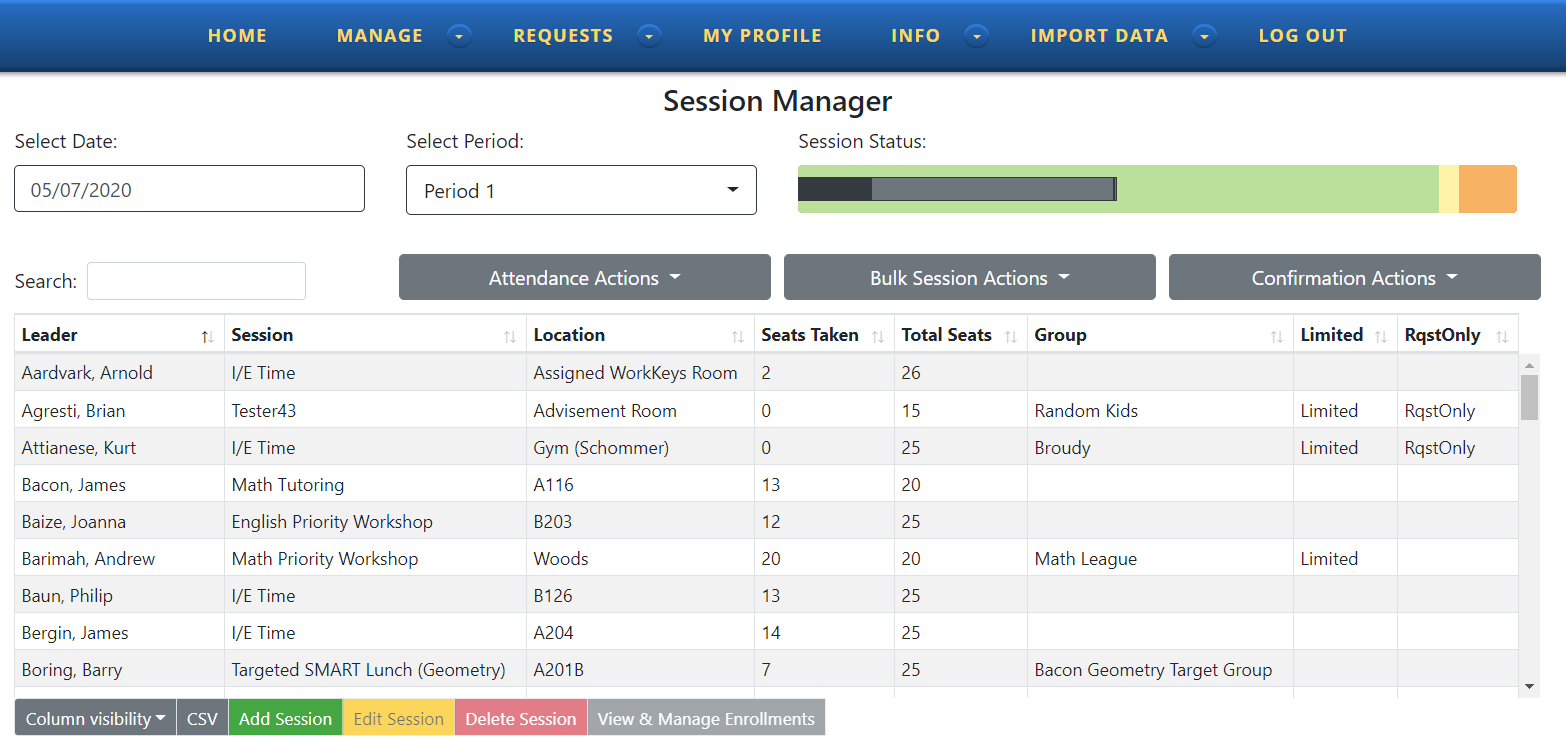Image resolution: width=1566 pixels, height=749 pixels.
Task: Open the Manage menu arrow icon
Action: pos(459,36)
